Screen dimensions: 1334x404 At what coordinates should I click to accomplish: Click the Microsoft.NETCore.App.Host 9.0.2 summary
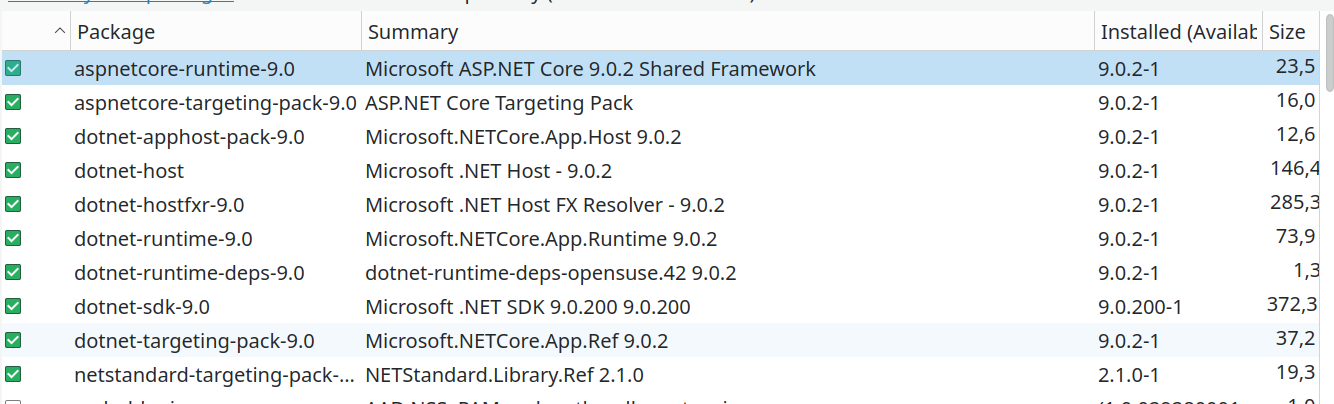tap(523, 137)
